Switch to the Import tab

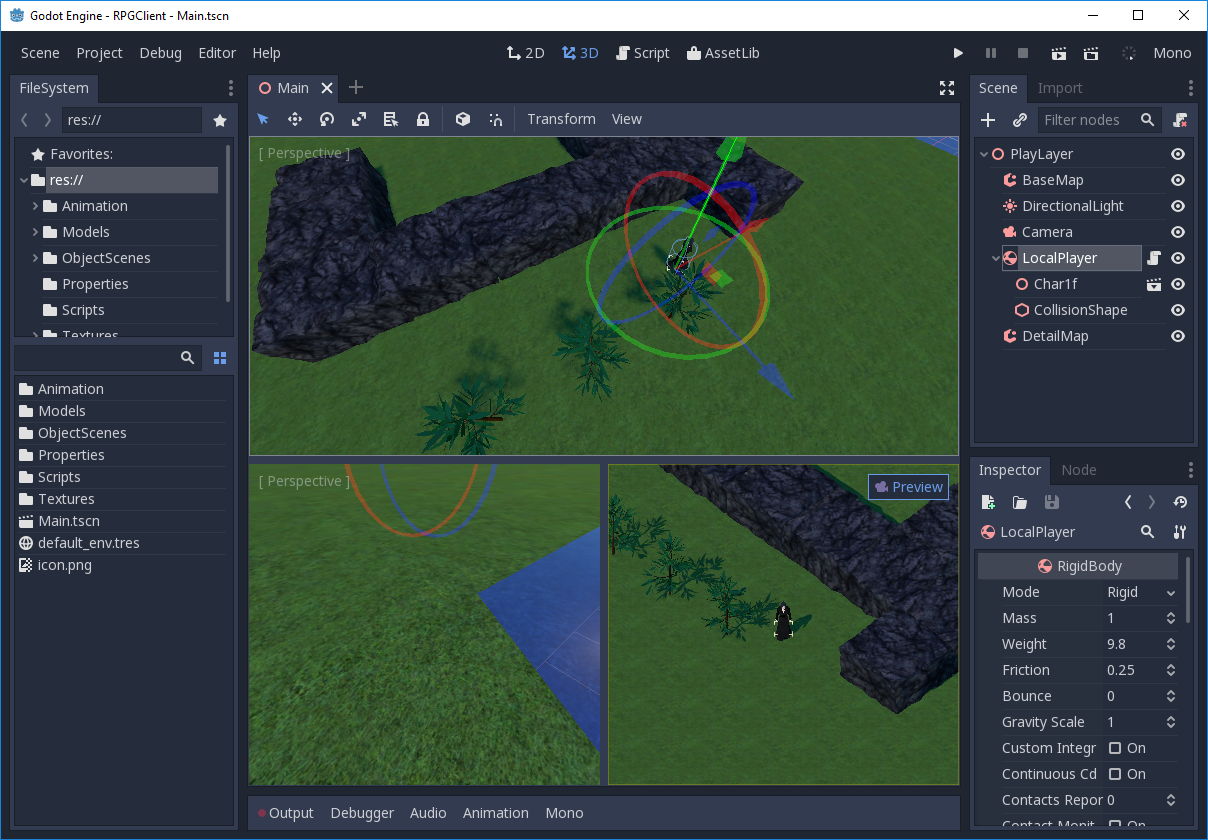coord(1060,88)
